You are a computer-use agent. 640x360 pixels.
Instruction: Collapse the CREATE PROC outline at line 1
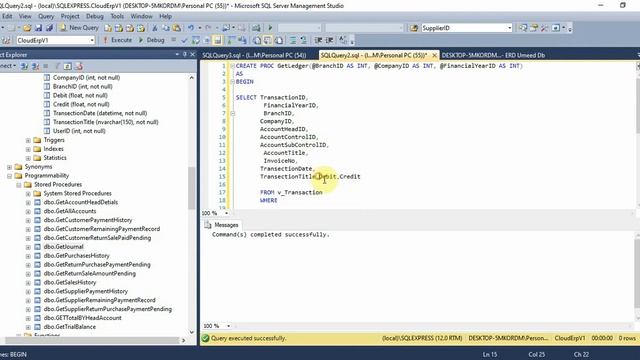(232, 66)
